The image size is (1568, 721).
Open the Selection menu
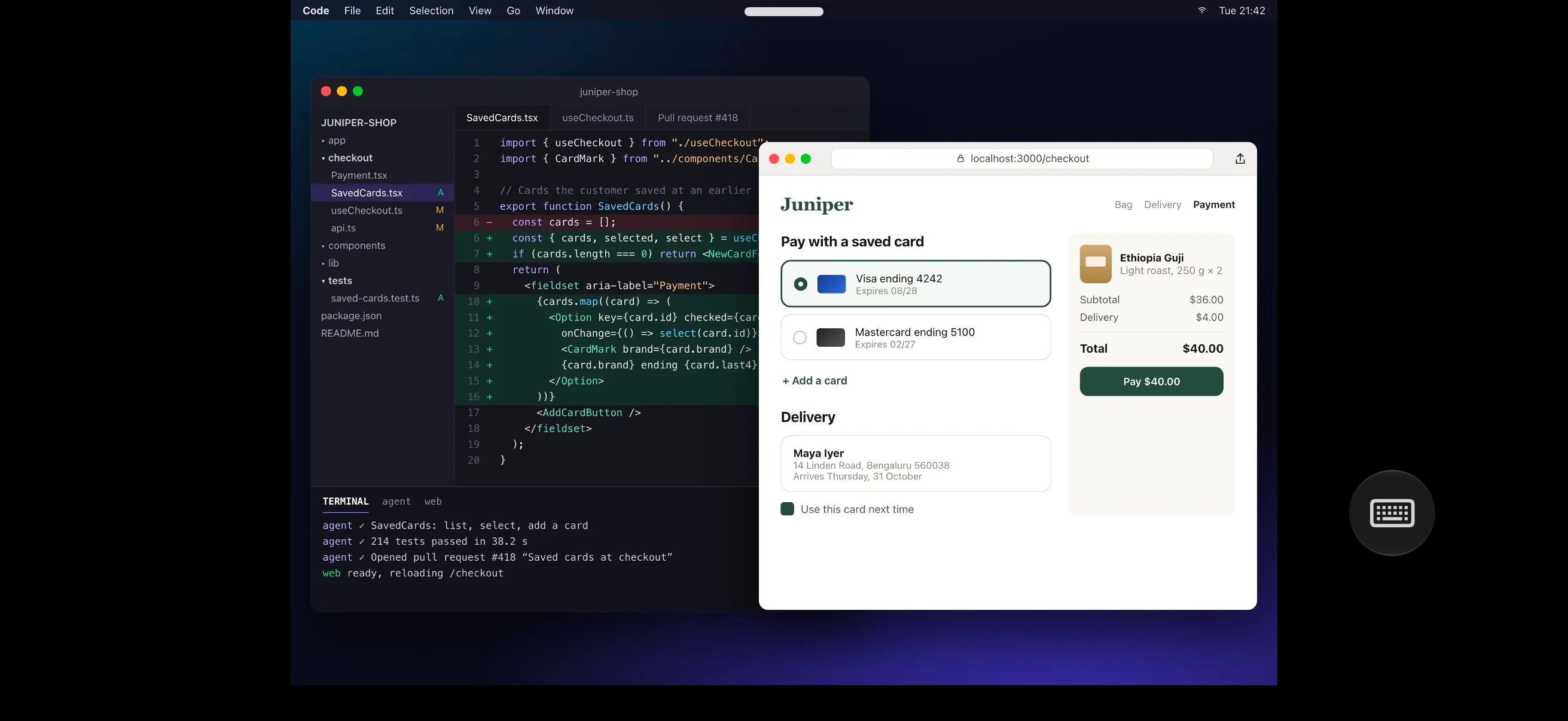pyautogui.click(x=431, y=10)
